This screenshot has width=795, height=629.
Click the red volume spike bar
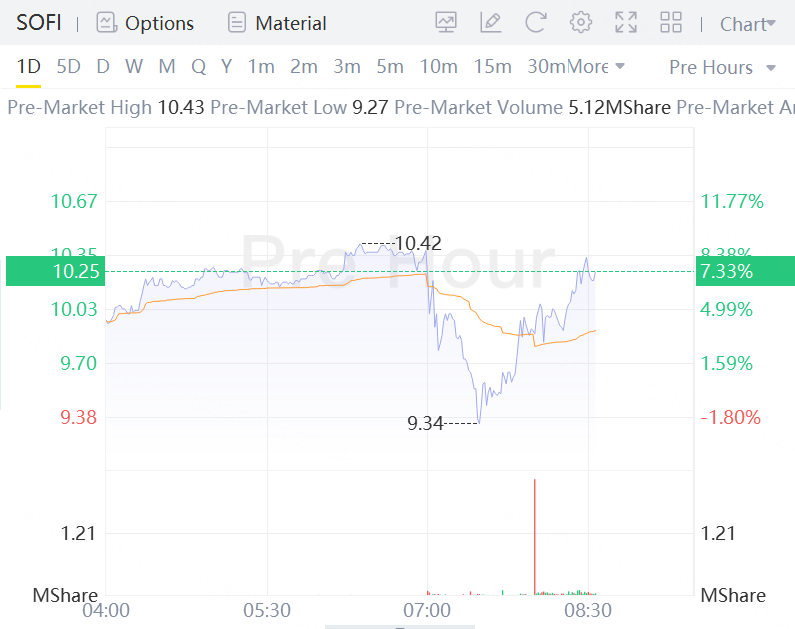pyautogui.click(x=535, y=535)
